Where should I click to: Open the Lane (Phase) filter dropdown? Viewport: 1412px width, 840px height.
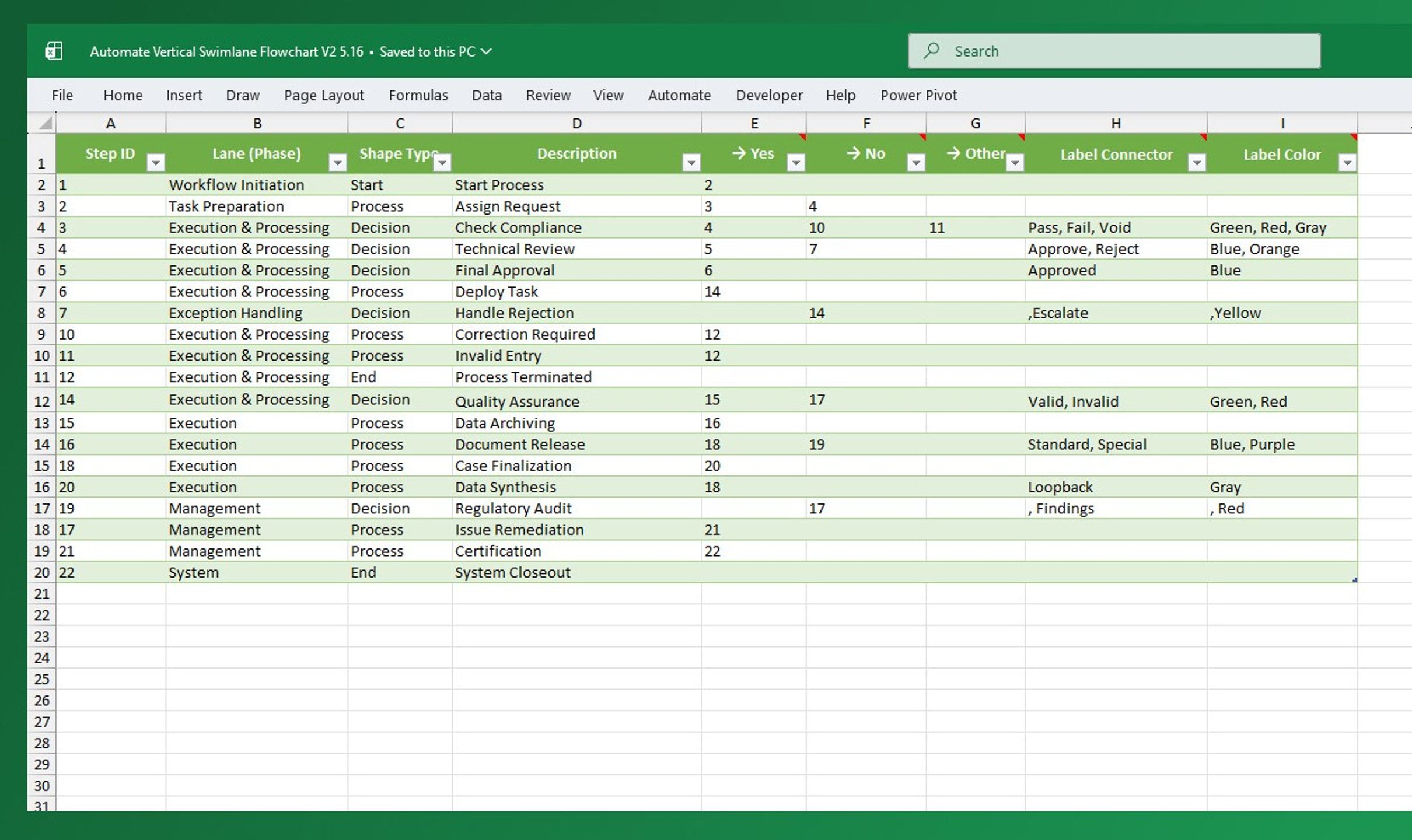[x=338, y=162]
